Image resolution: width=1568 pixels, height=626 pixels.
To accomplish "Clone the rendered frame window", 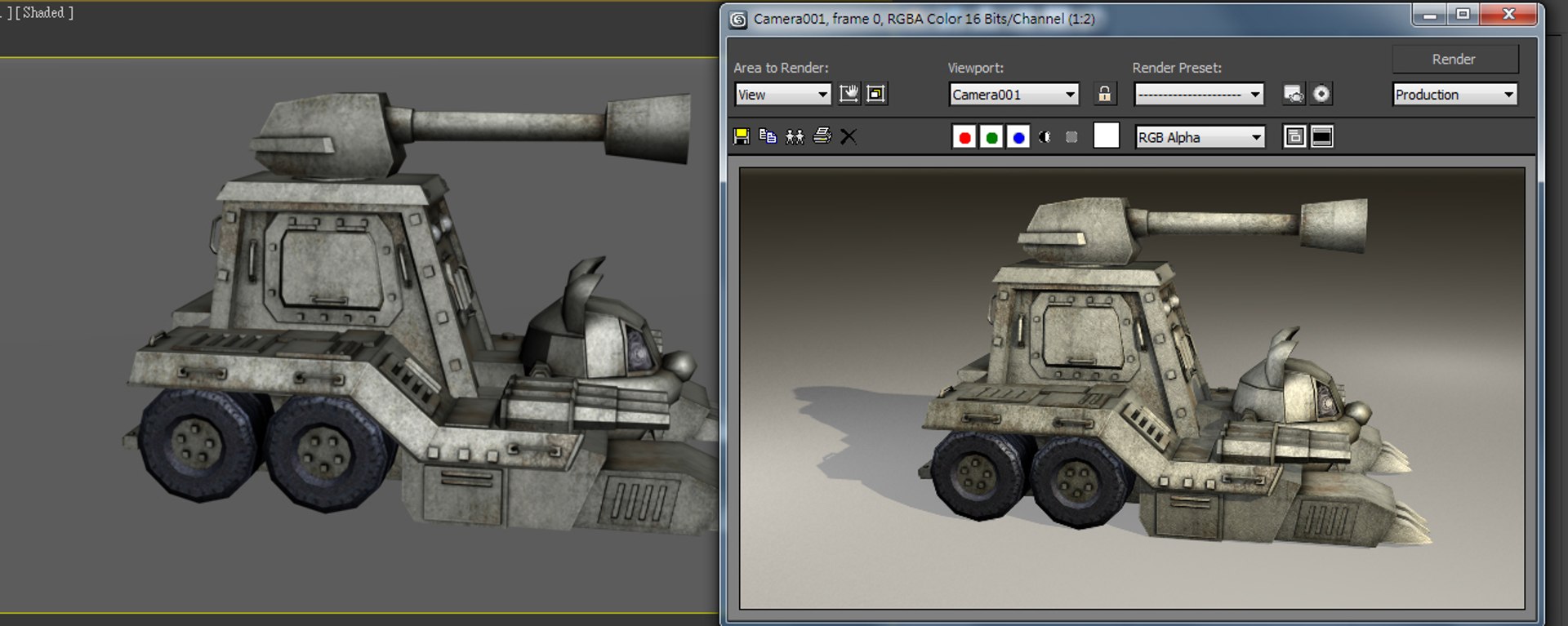I will pyautogui.click(x=795, y=136).
